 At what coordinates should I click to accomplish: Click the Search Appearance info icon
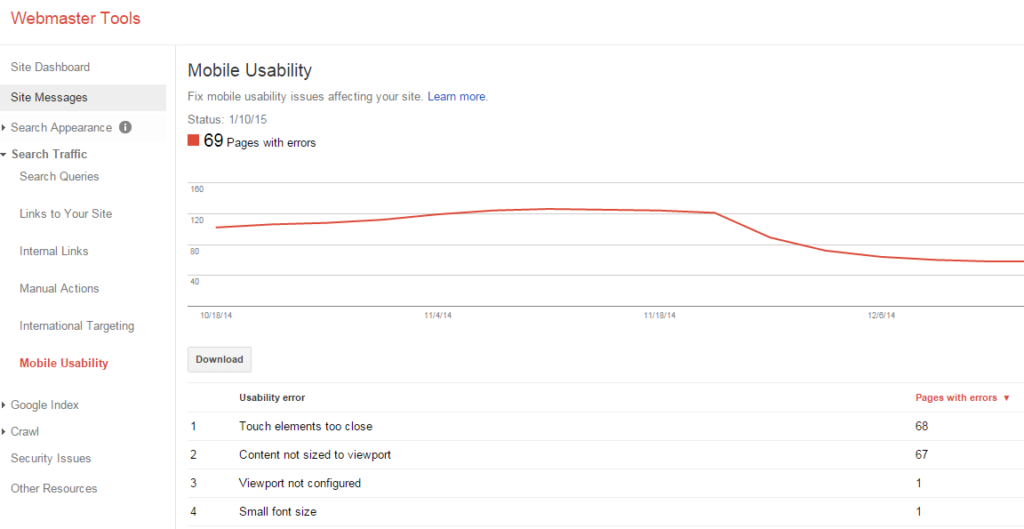point(126,127)
